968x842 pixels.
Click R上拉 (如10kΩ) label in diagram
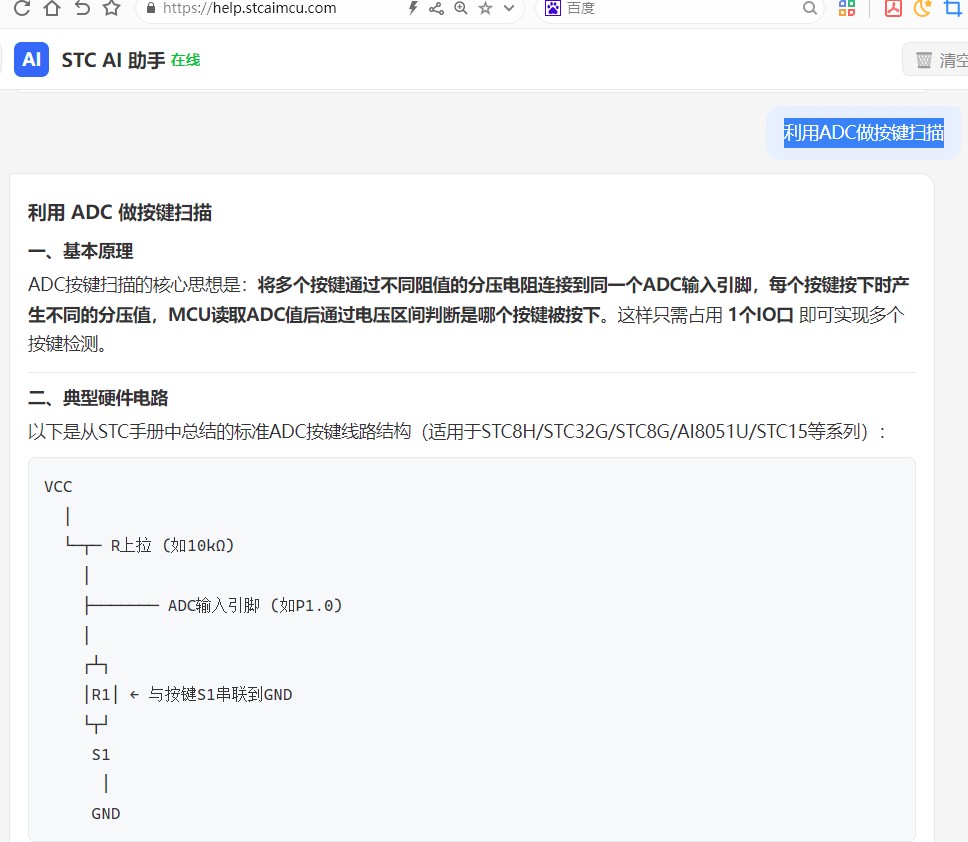click(172, 546)
